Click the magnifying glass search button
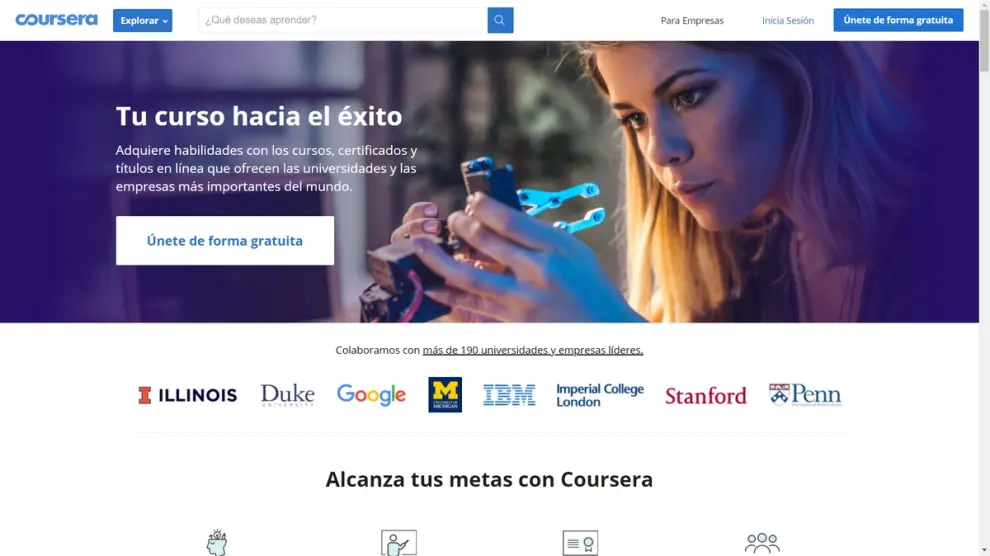The width and height of the screenshot is (990, 556). pyautogui.click(x=500, y=20)
